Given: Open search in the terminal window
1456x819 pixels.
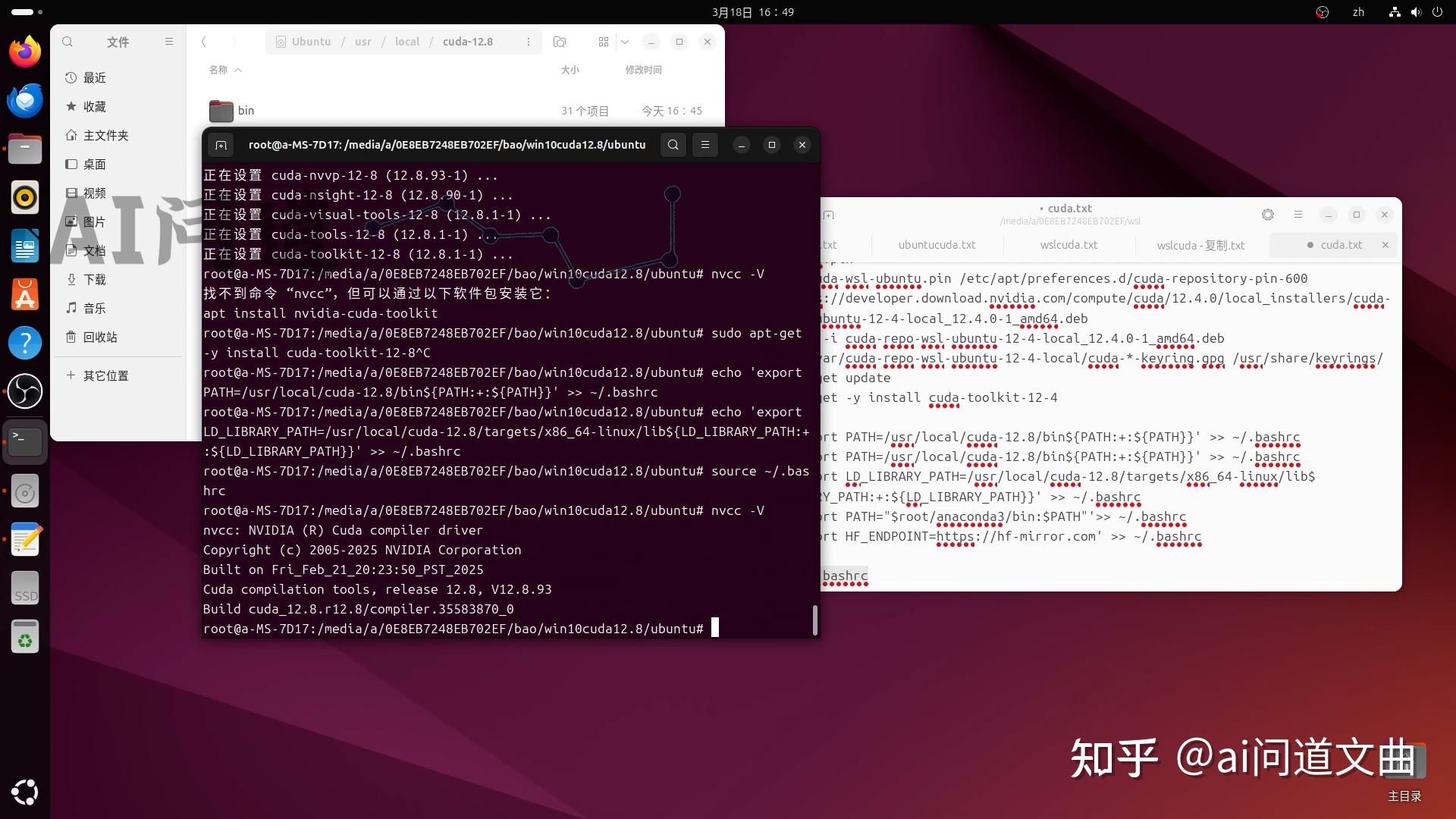Looking at the screenshot, I should [x=673, y=144].
